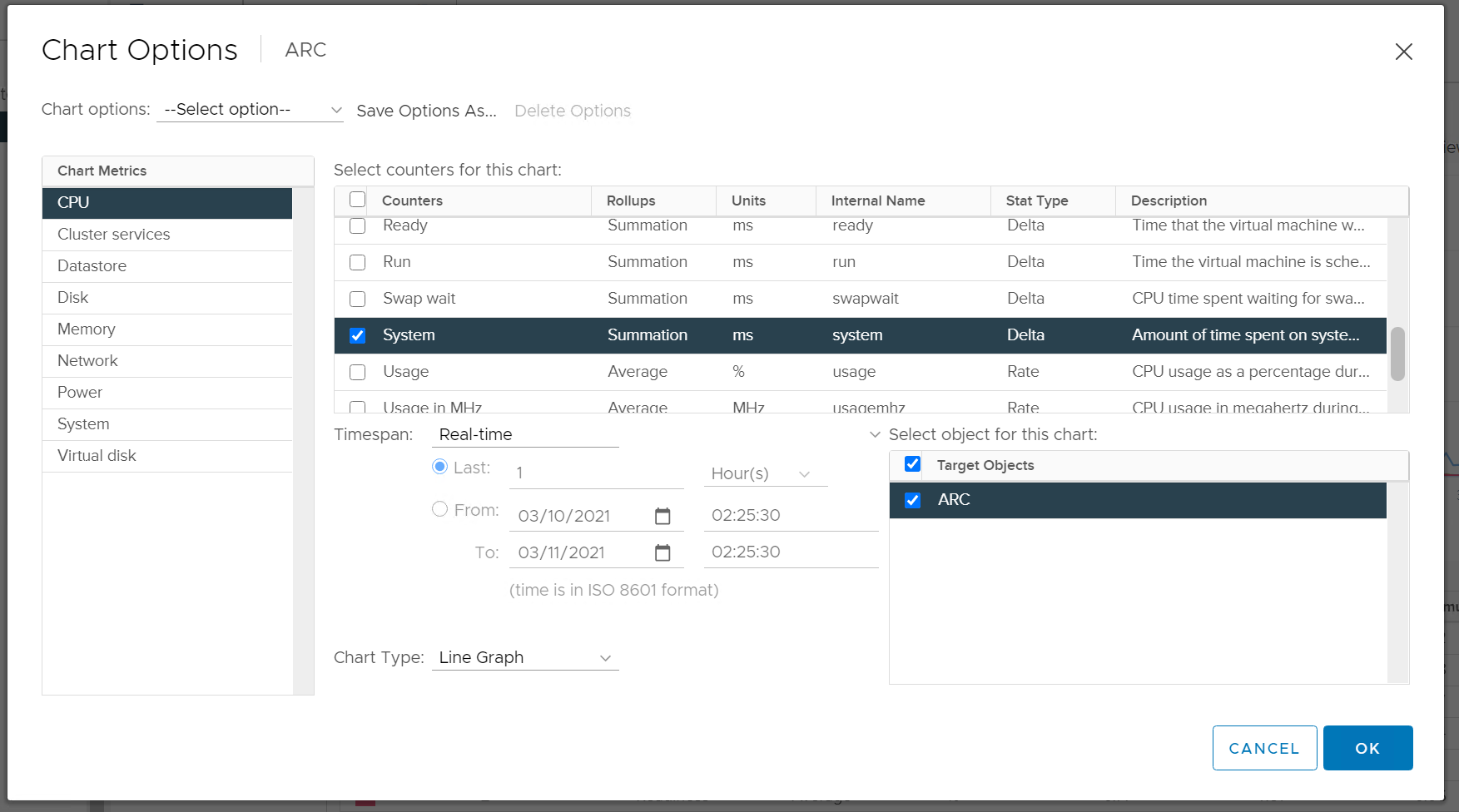Click the Last value input field
1459x812 pixels.
596,473
